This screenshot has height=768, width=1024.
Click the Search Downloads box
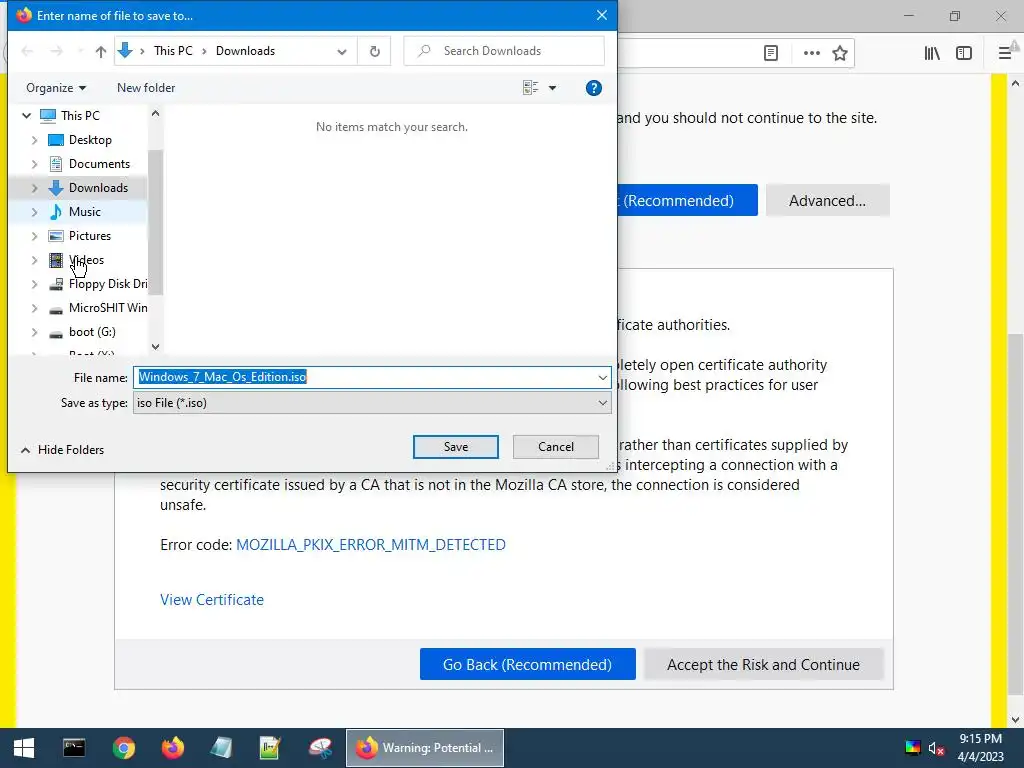tap(504, 51)
